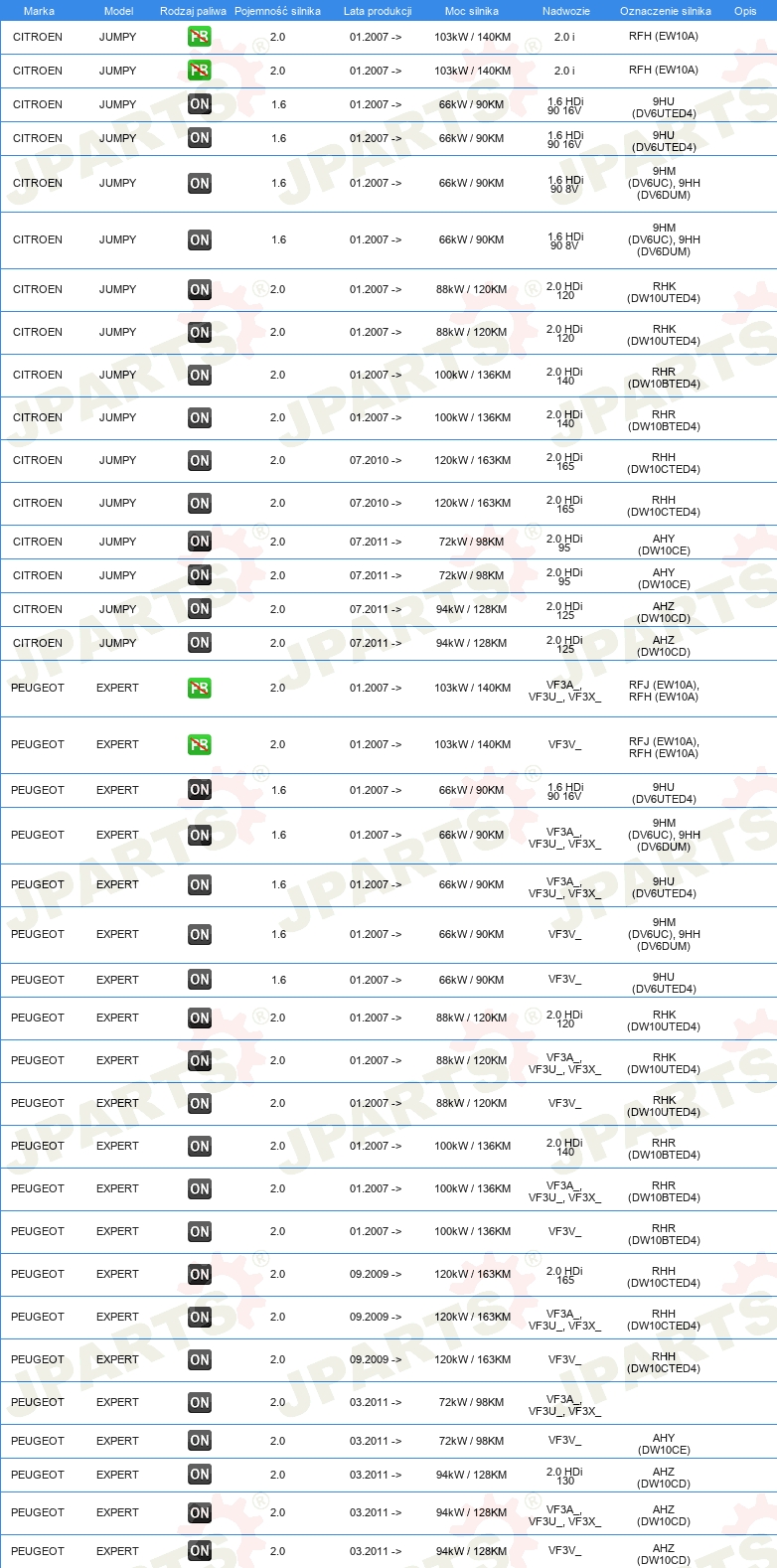Click ON diesel icon in Peugeot VF3A_ RHR row
Image resolution: width=777 pixels, height=1568 pixels.
coord(200,1188)
